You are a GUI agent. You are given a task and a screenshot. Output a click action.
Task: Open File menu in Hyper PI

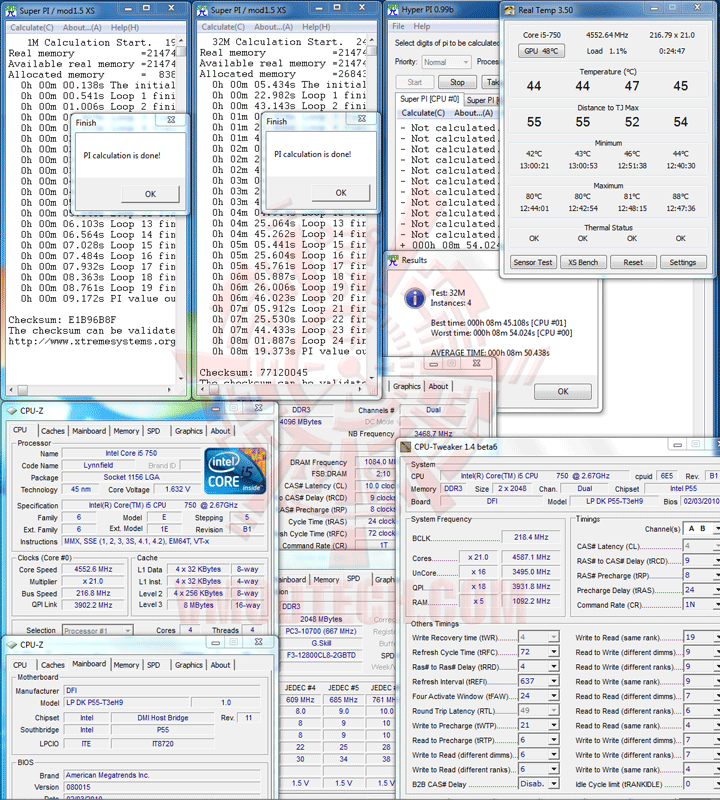[x=398, y=26]
